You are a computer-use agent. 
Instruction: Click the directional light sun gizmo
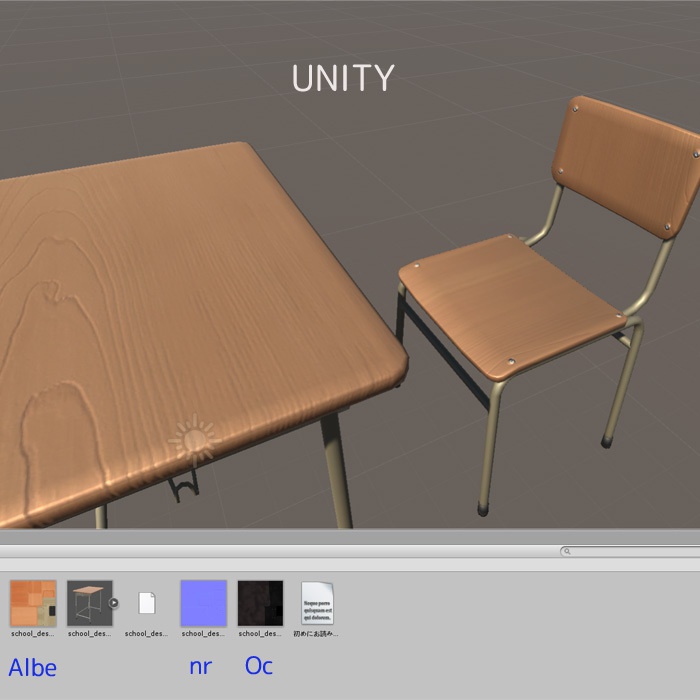(x=194, y=440)
